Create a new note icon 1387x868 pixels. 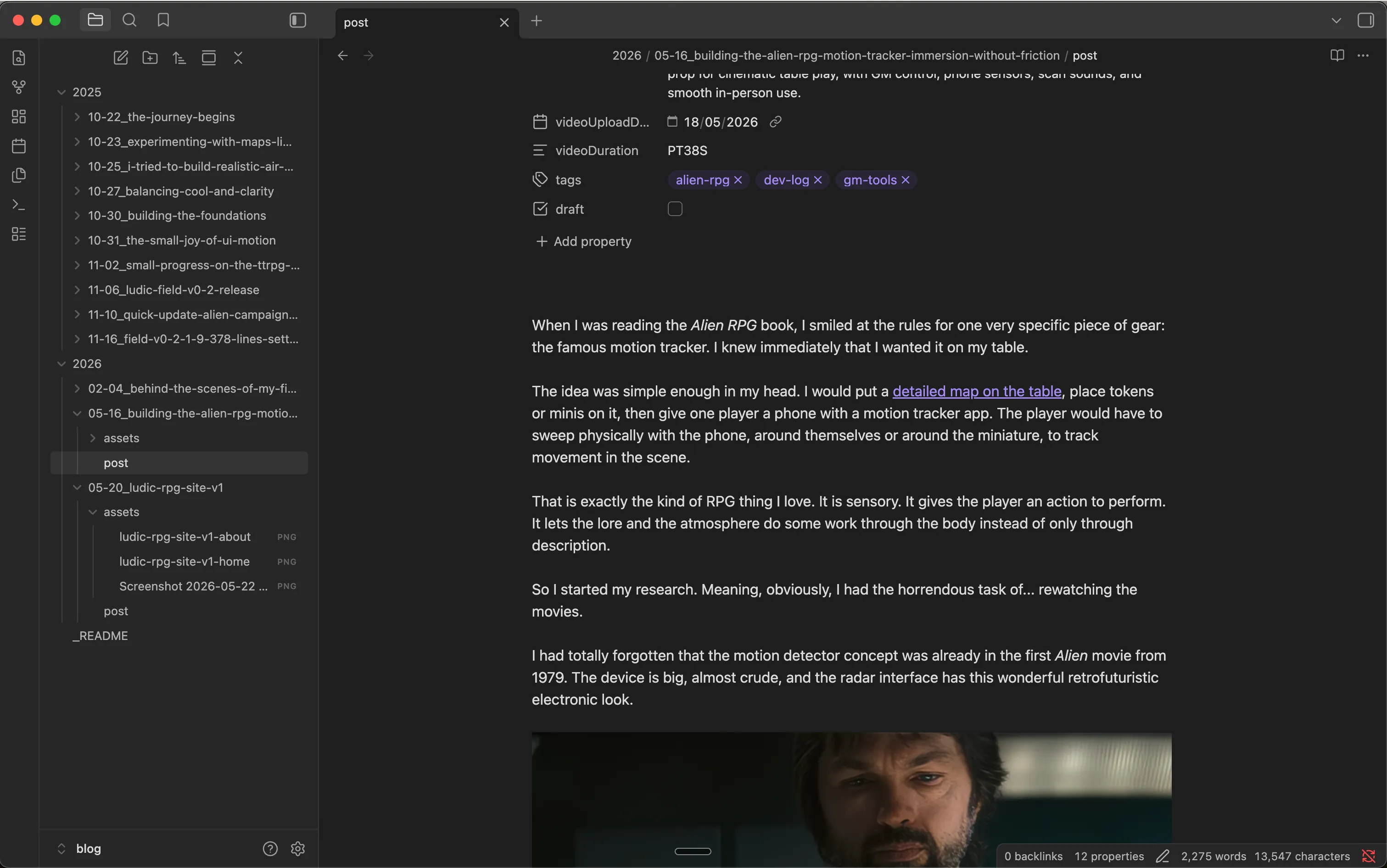[x=121, y=57]
